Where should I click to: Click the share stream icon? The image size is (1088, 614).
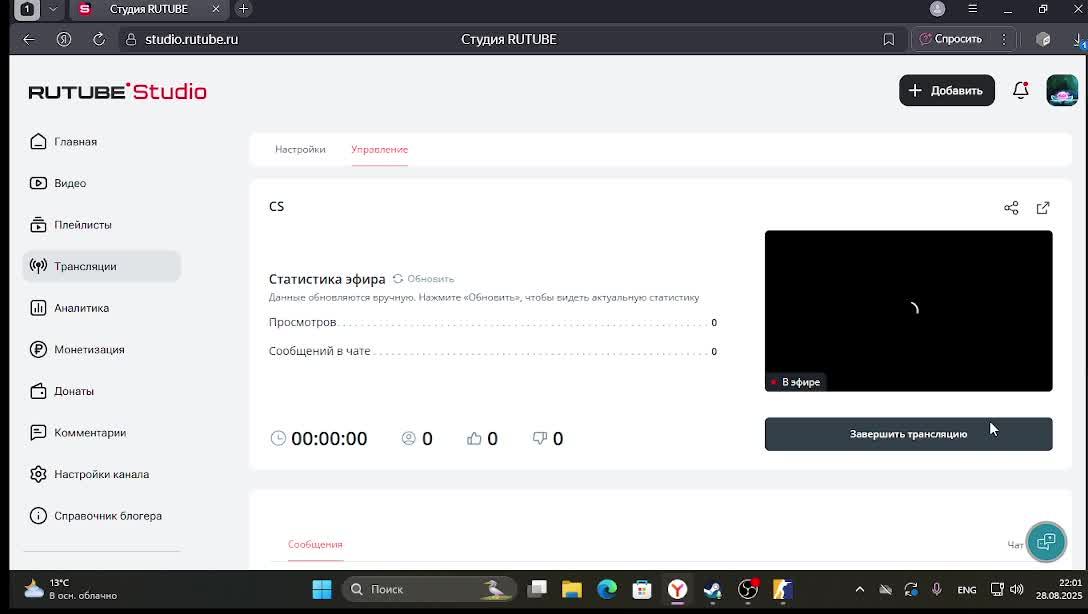[1011, 207]
